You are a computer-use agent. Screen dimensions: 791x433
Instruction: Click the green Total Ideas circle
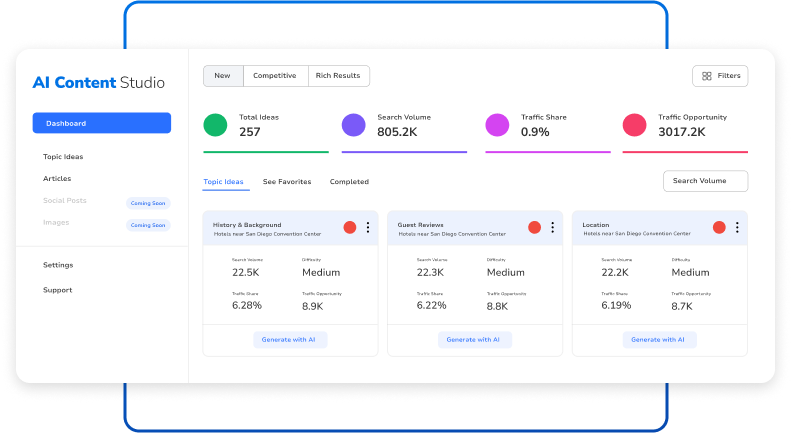click(x=215, y=125)
